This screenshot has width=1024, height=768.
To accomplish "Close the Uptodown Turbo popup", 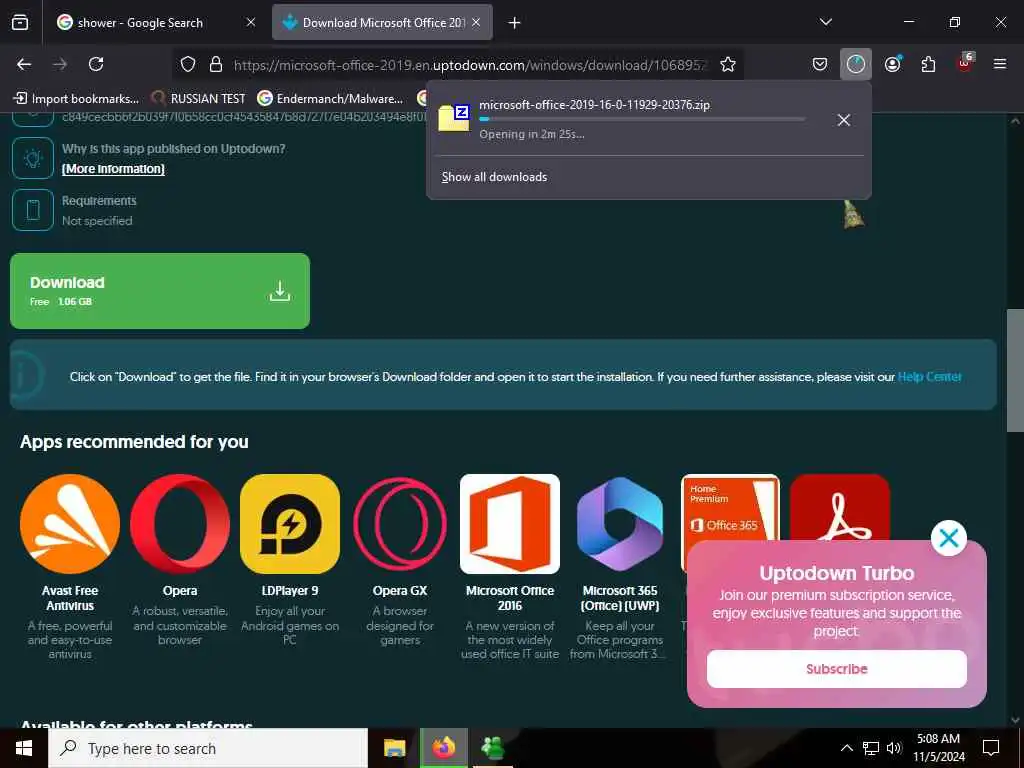I will [x=948, y=538].
